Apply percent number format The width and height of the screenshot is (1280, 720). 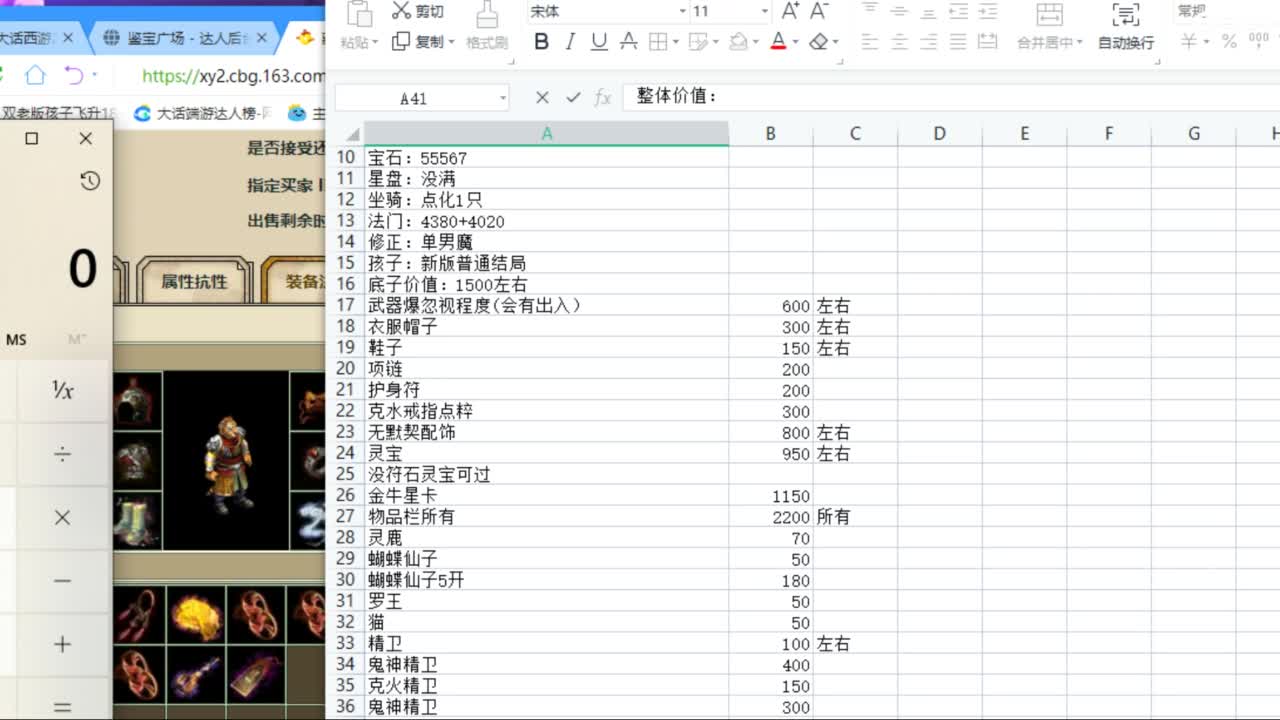[1229, 42]
